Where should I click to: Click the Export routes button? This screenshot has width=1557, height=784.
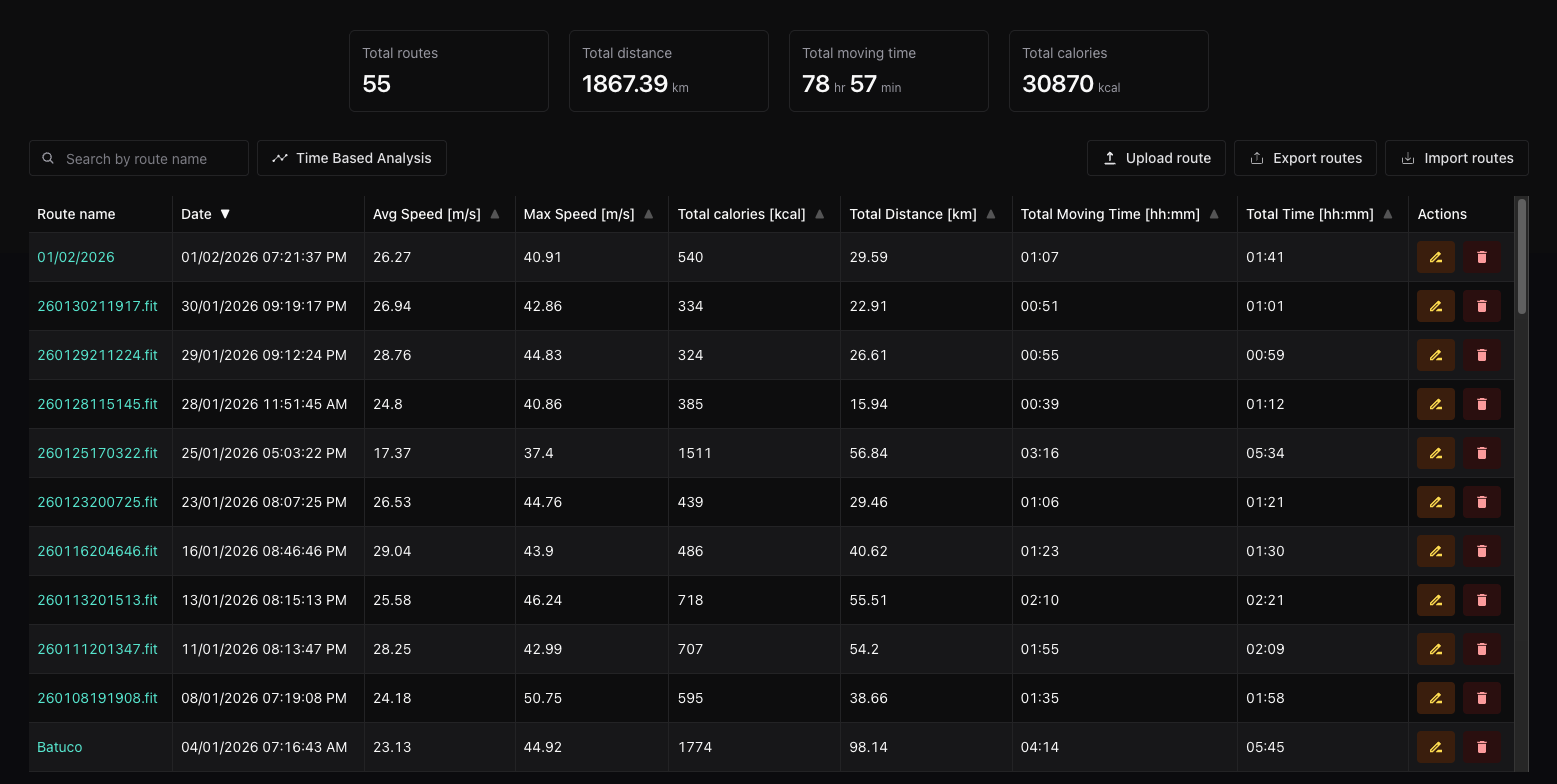coord(1305,158)
